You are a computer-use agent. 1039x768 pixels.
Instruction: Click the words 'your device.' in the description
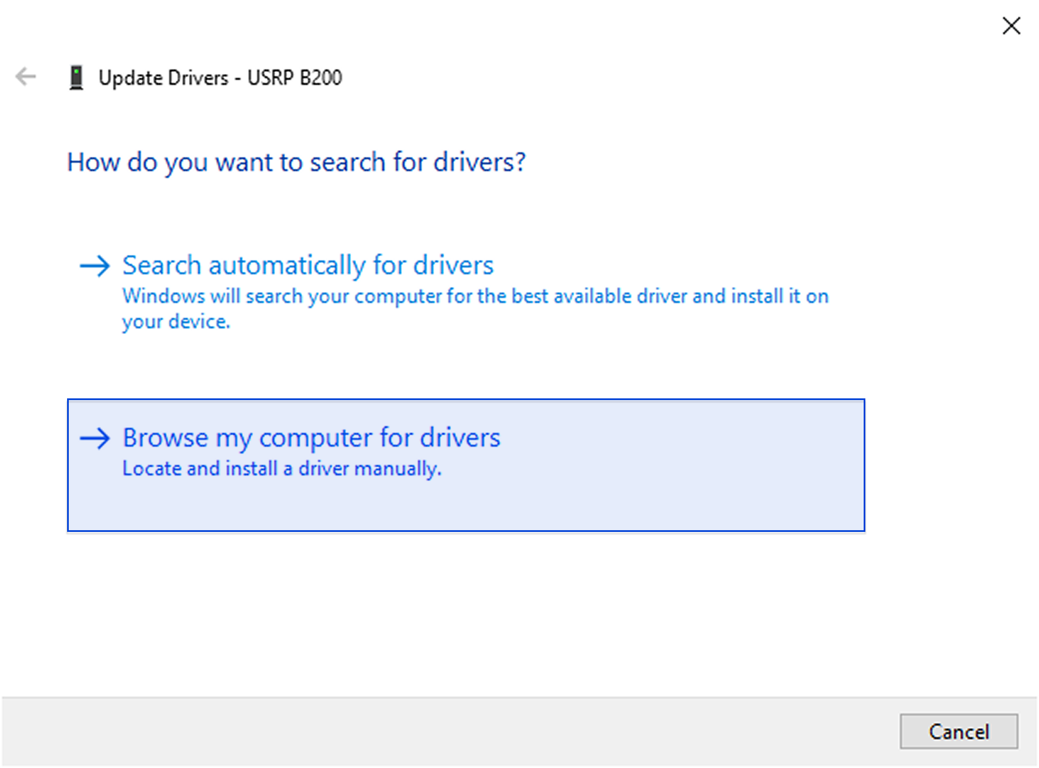[x=176, y=322]
